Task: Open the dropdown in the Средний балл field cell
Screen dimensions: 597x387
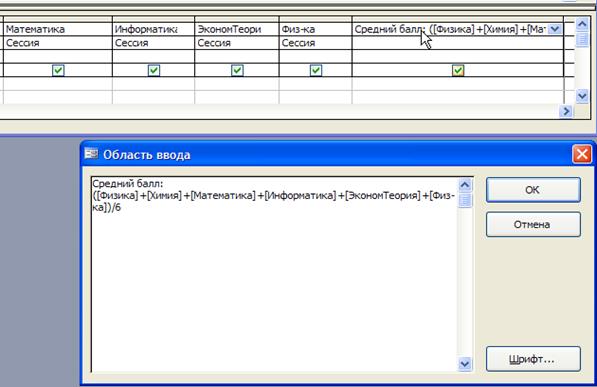Action: click(555, 29)
